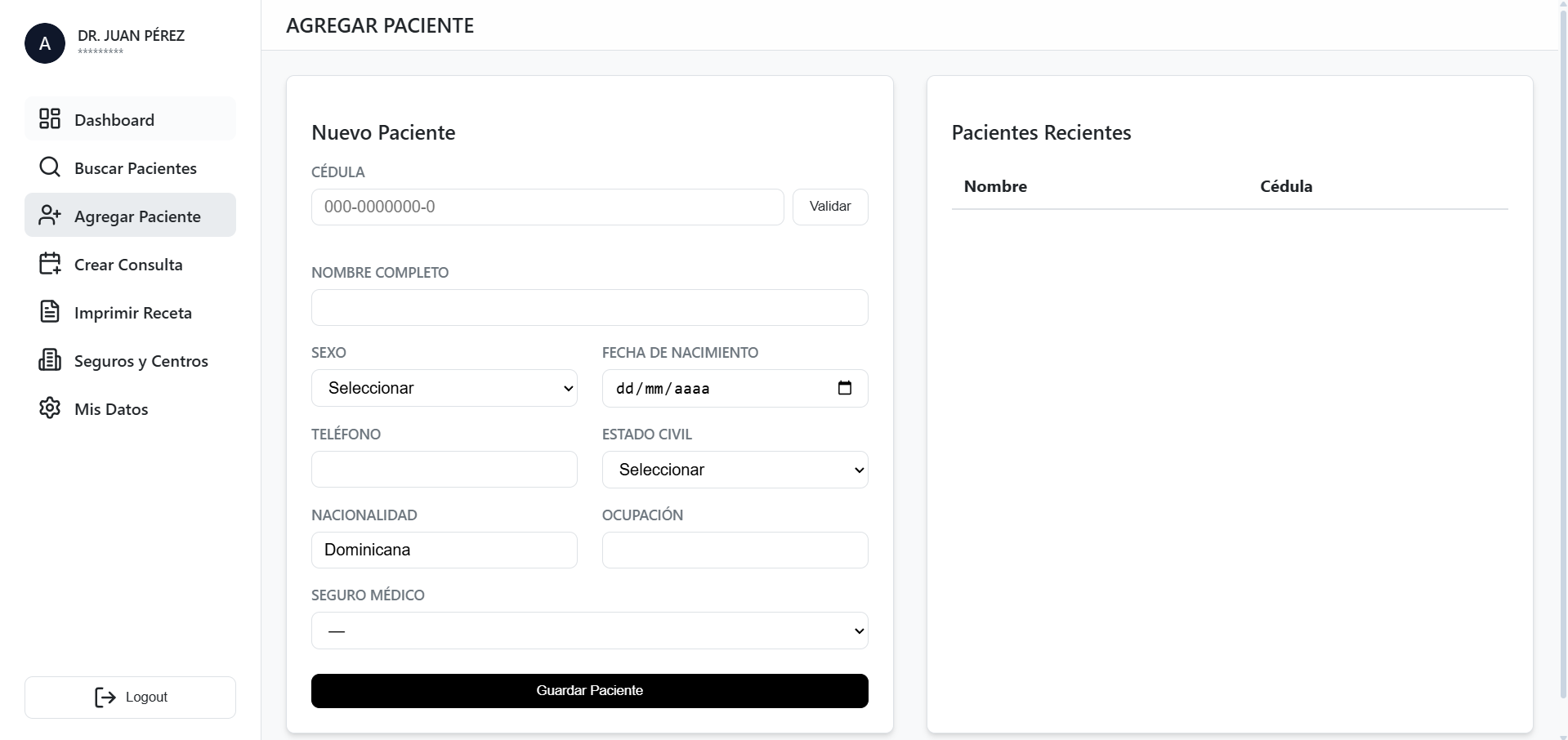Click the Dashboard grid icon
Image resolution: width=1568 pixels, height=740 pixels.
pyautogui.click(x=50, y=119)
